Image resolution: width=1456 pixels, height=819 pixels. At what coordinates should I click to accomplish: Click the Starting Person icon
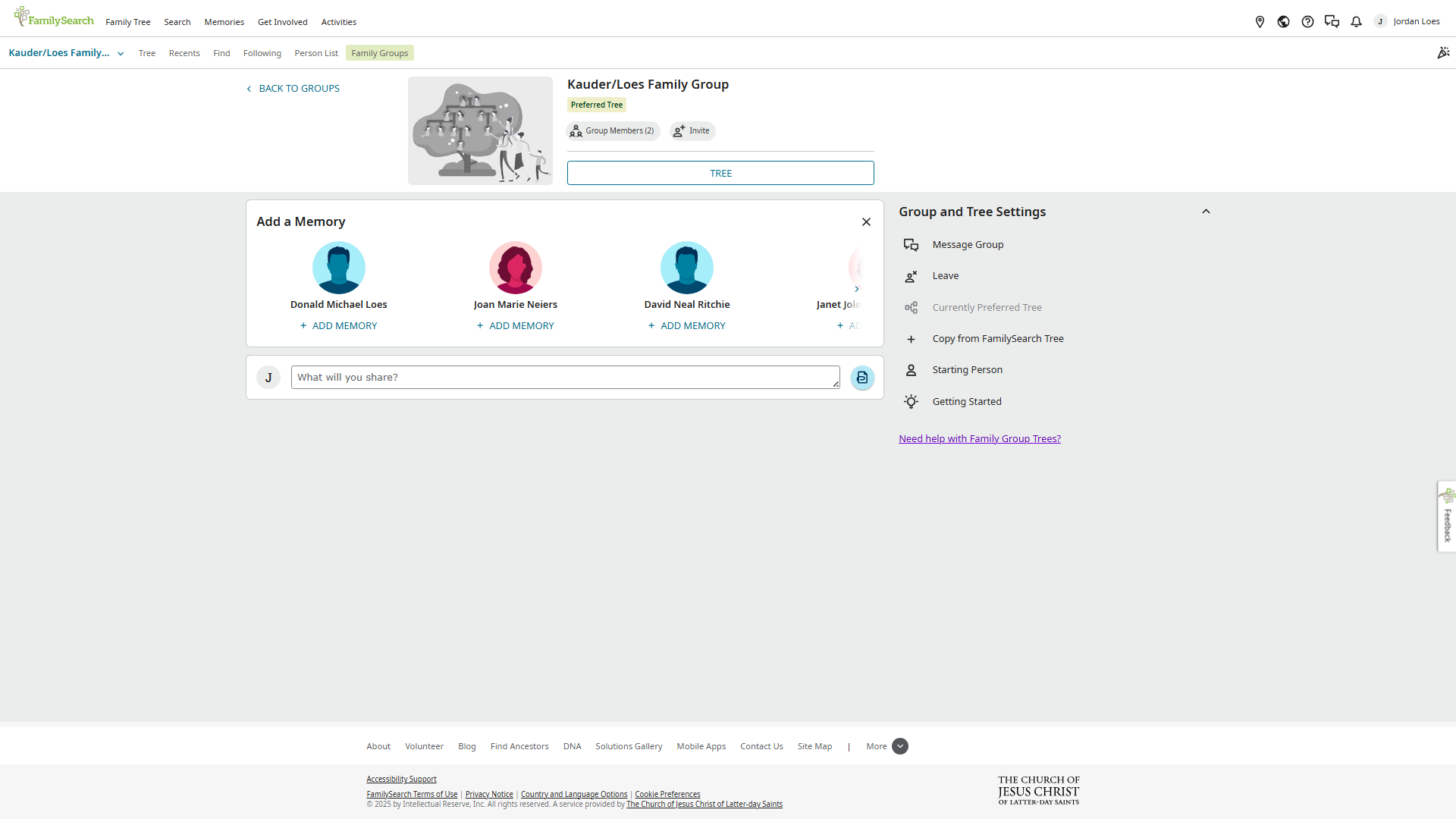pyautogui.click(x=911, y=370)
